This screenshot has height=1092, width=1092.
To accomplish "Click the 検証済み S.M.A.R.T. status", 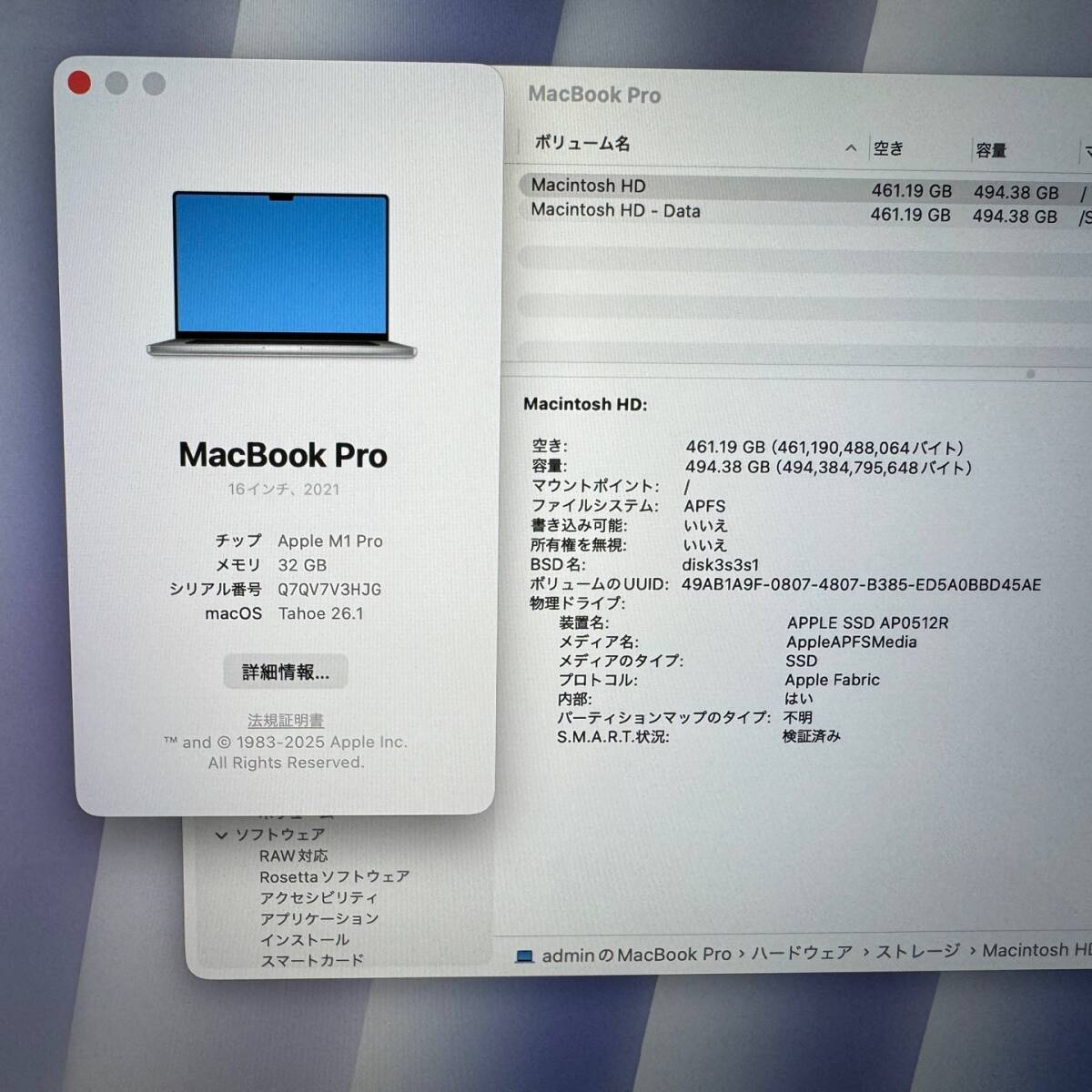I will pyautogui.click(x=812, y=735).
